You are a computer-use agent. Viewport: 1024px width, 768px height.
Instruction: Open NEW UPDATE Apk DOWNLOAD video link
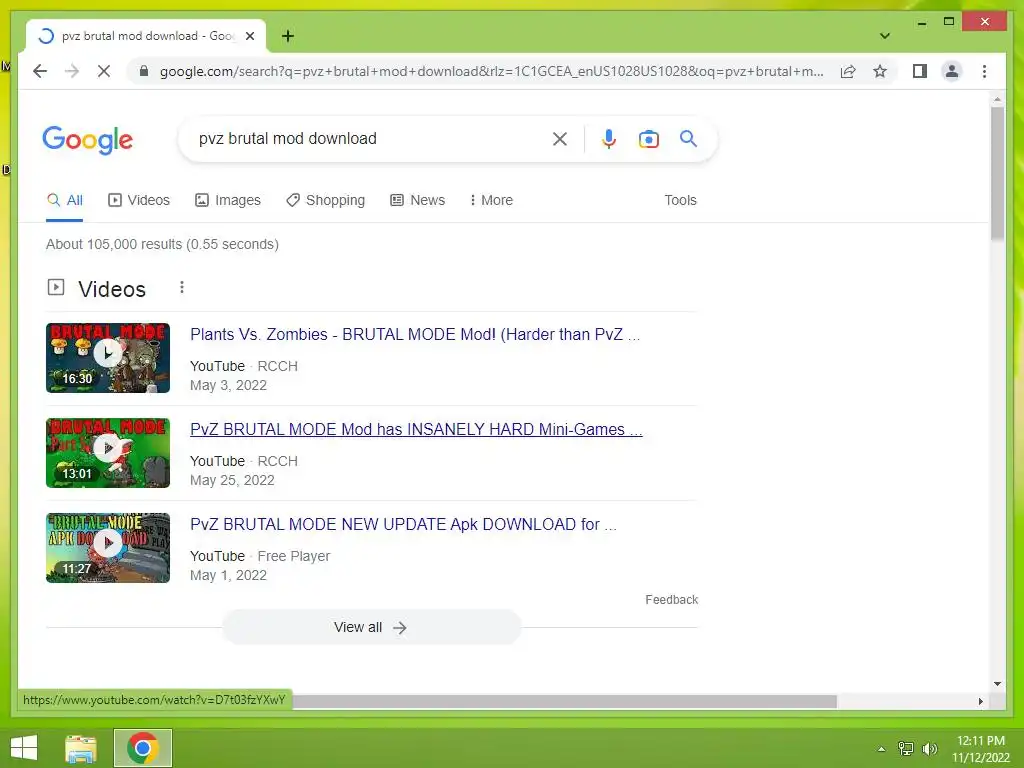click(x=403, y=524)
